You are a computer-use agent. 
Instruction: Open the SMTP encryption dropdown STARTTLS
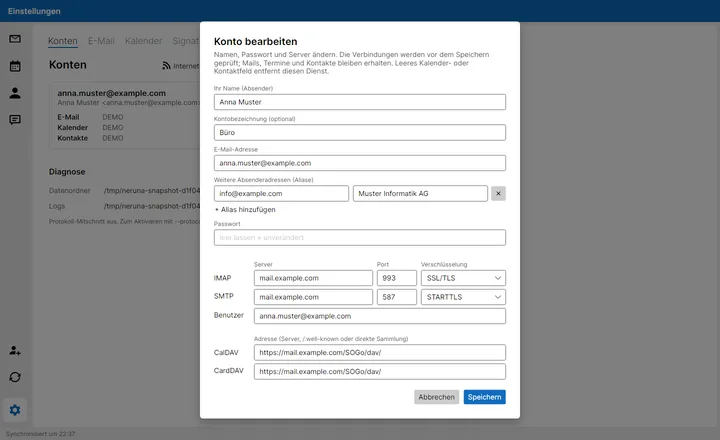pos(463,297)
